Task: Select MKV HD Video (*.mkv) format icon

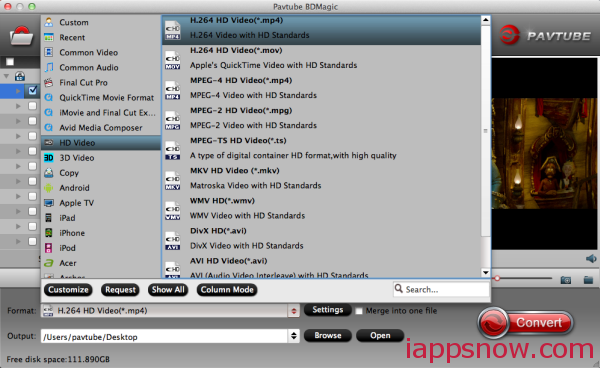Action: pos(173,181)
